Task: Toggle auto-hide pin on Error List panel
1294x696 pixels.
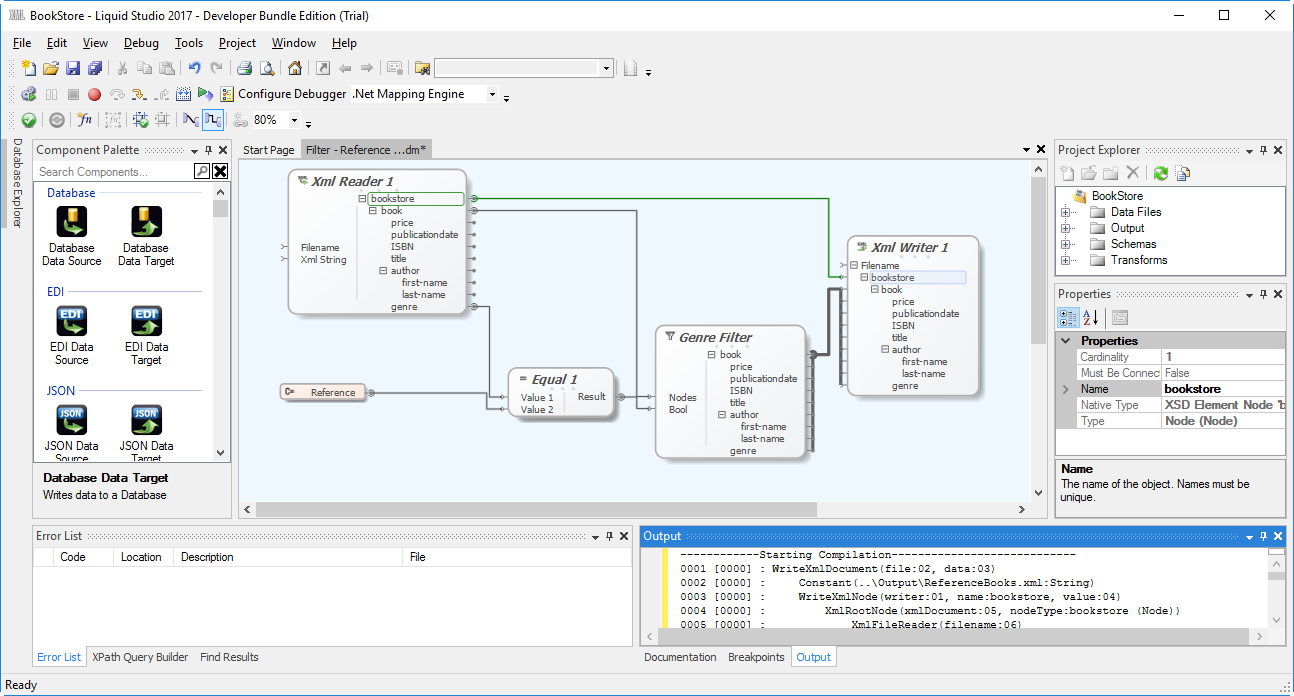Action: 610,535
